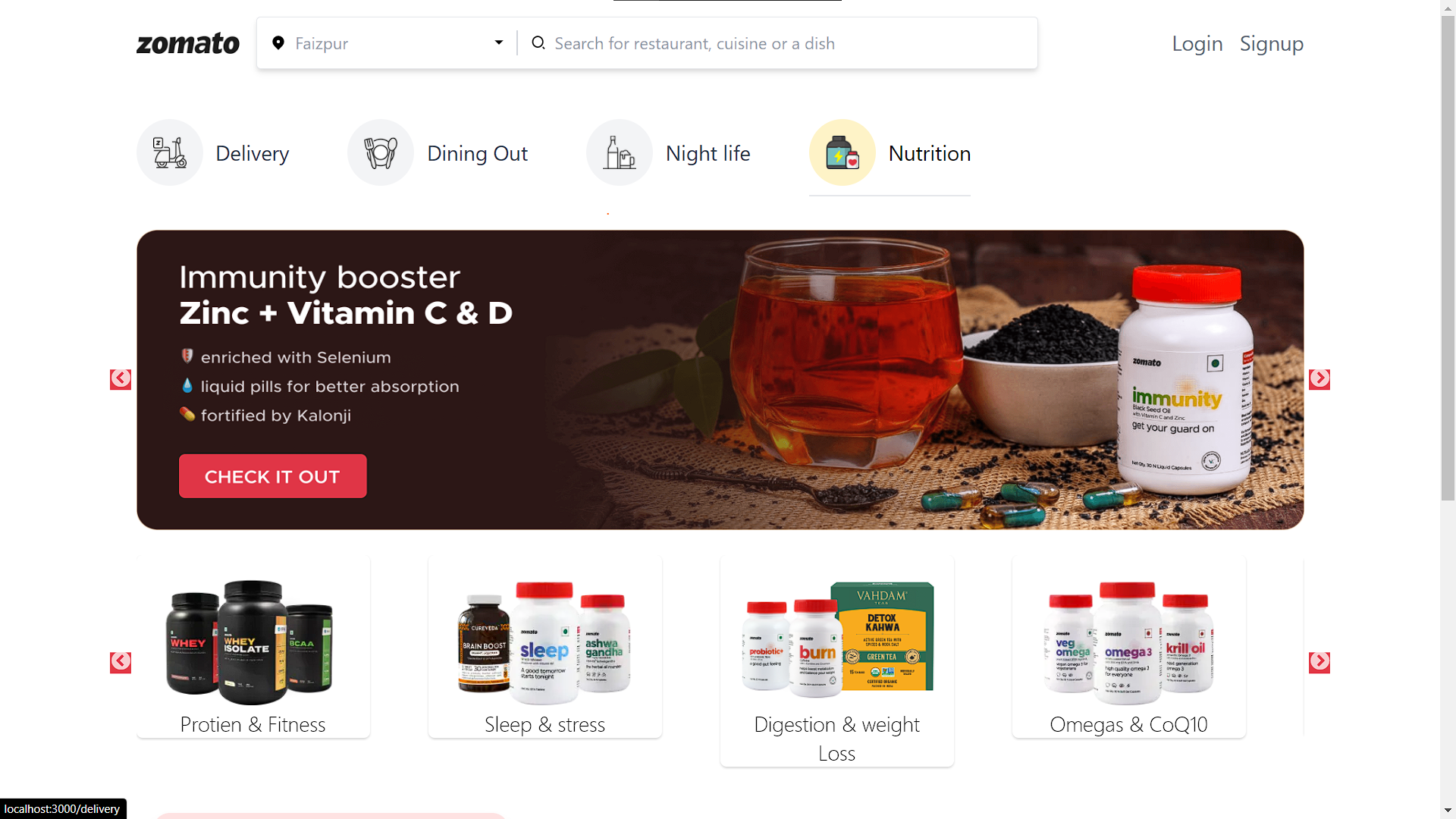Screen dimensions: 1456x819
Task: Show next product categories arrow
Action: point(1319,662)
